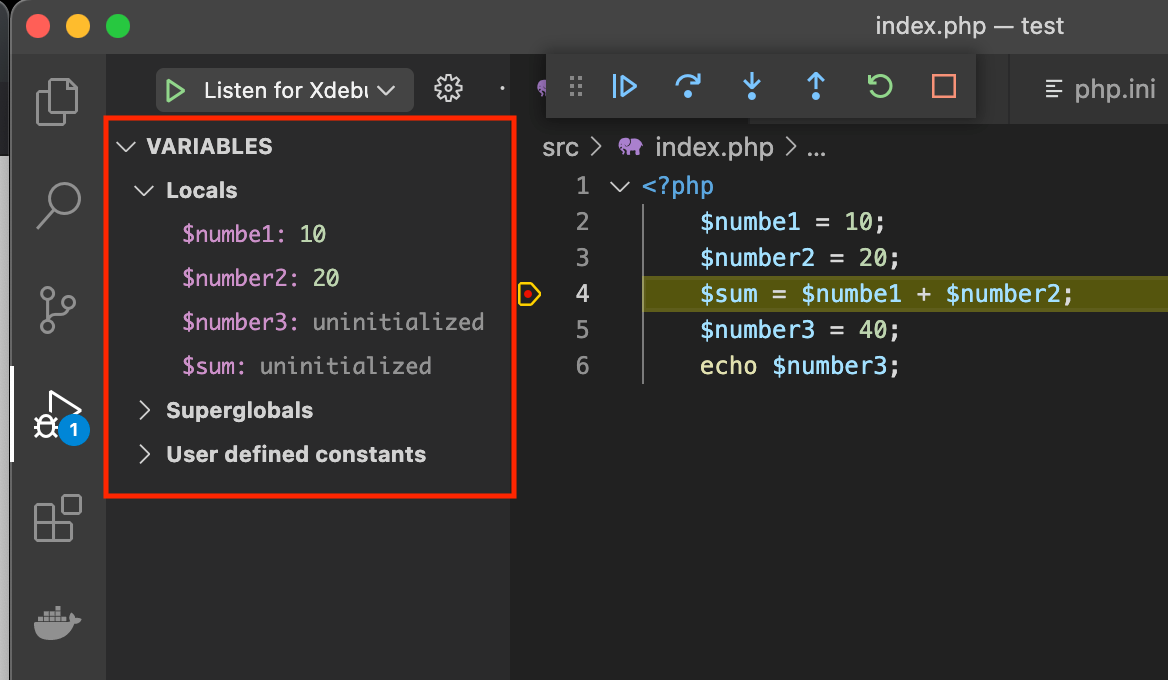Click value '40' on line 5
The image size is (1168, 680).
coord(873,330)
